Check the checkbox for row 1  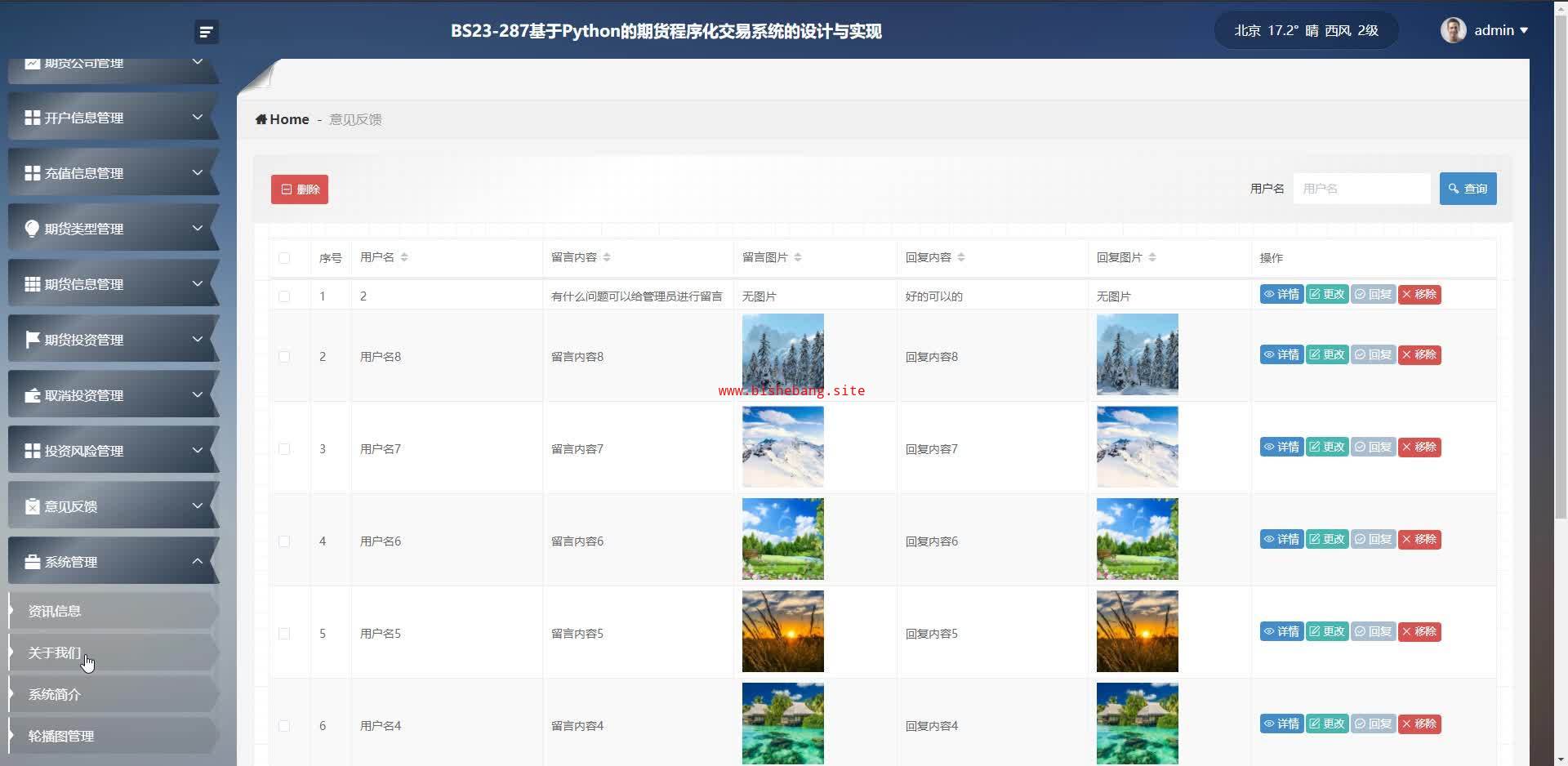(284, 296)
